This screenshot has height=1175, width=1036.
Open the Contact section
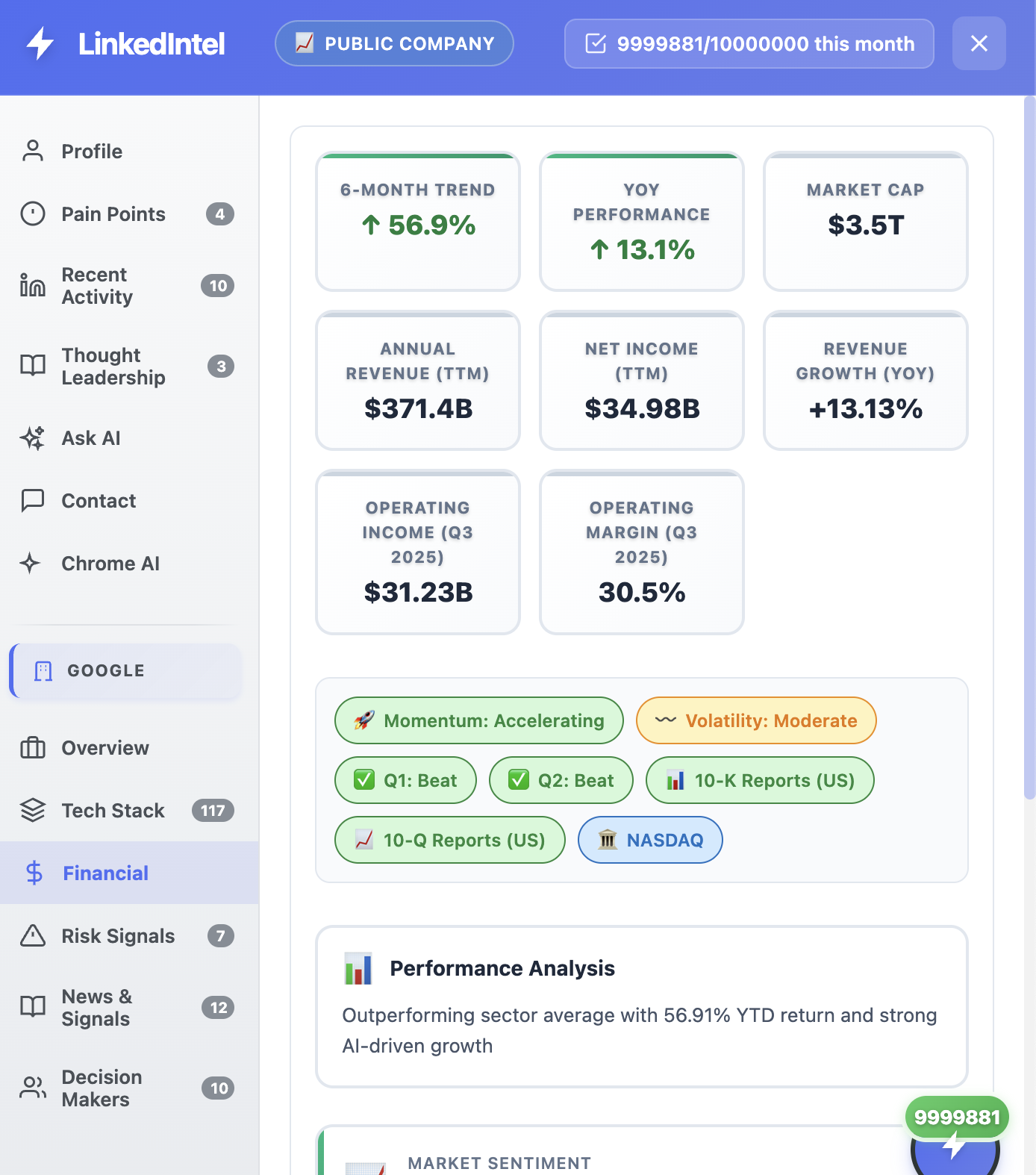pos(129,500)
